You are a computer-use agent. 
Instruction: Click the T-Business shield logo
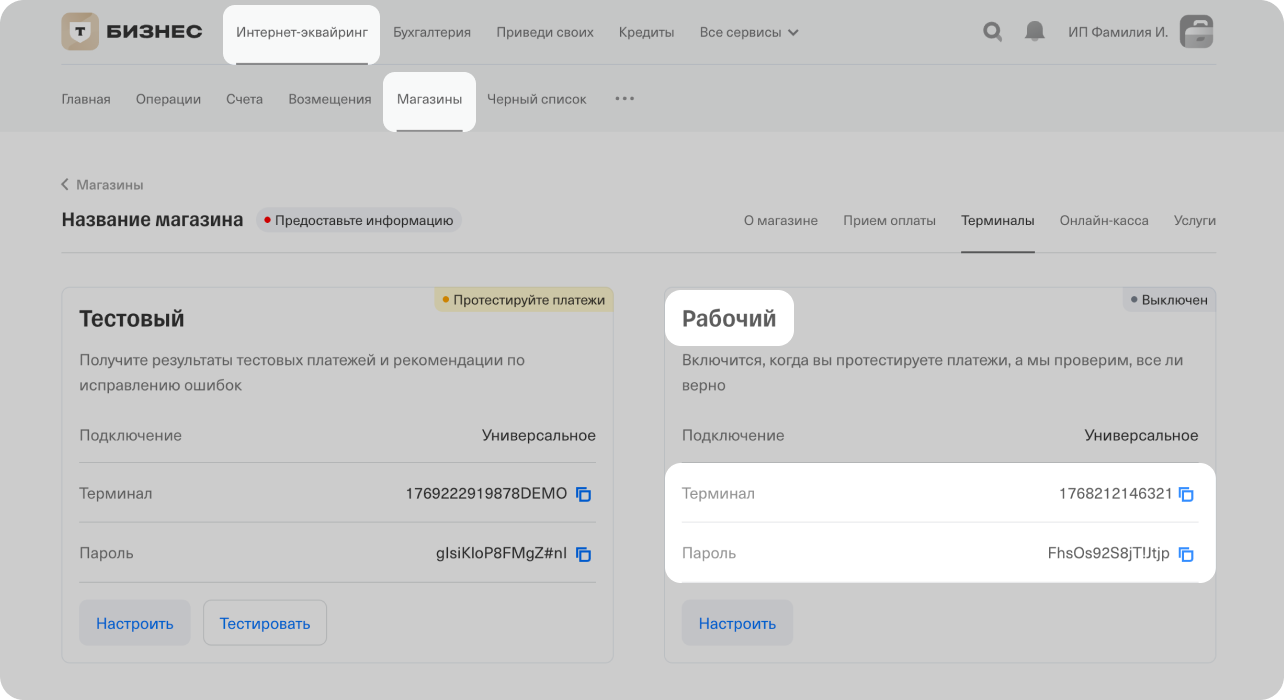[x=80, y=32]
